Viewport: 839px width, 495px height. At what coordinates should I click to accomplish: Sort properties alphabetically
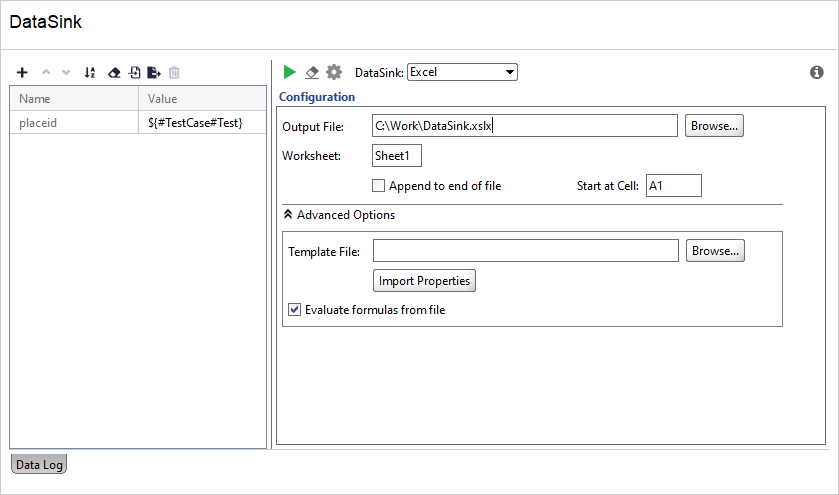point(90,72)
